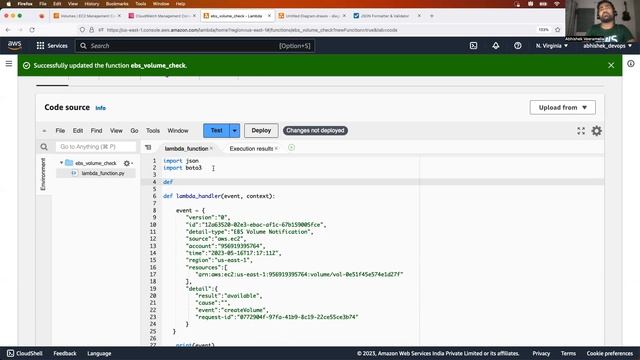Toggle editor fullscreen mode icon
Viewport: 640px width, 360px height.
coord(581,131)
